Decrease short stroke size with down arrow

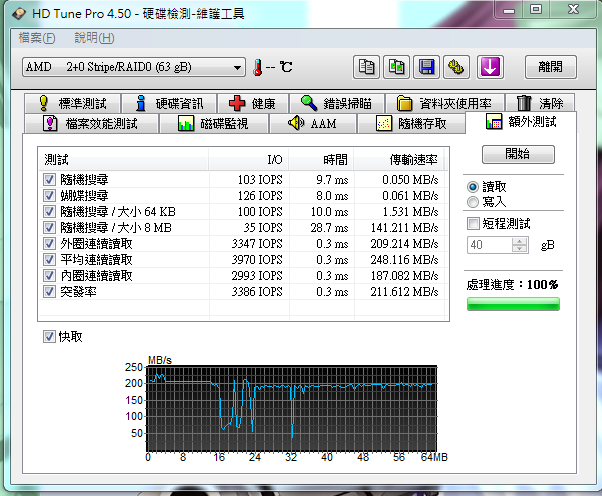click(x=520, y=249)
